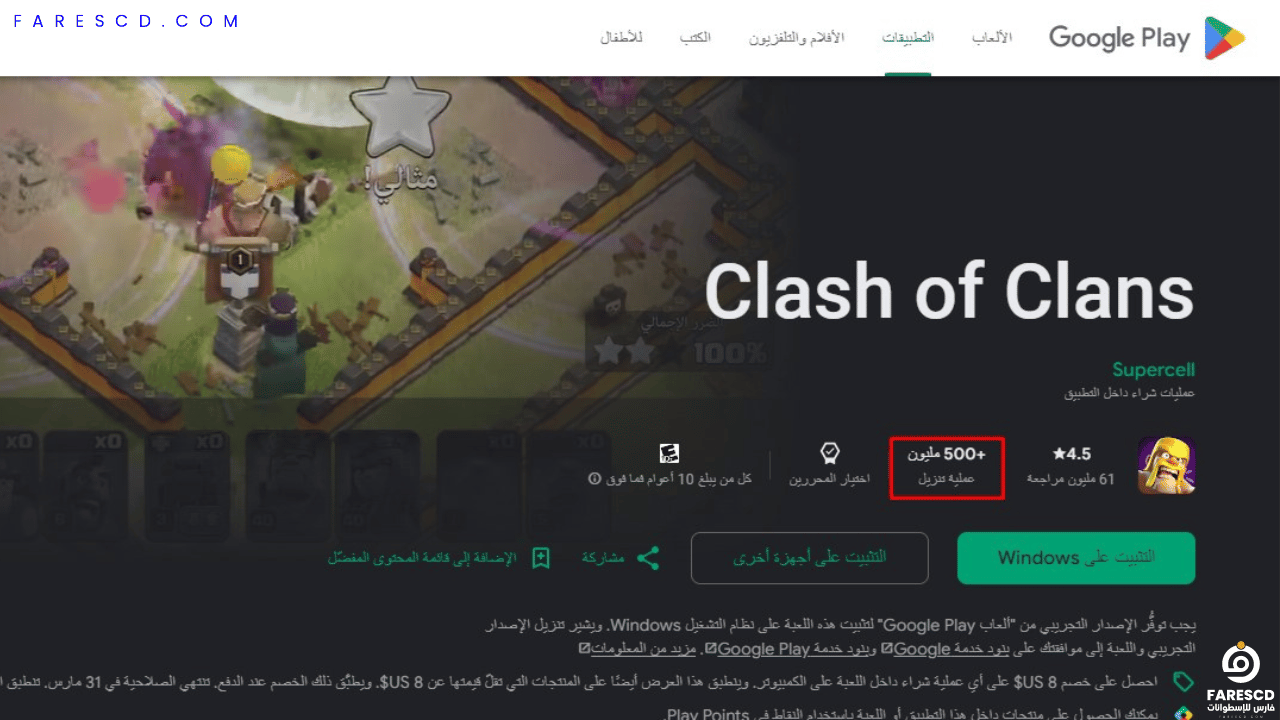Click the green discount tag icon
Viewport: 1280px width, 720px height.
1184,682
